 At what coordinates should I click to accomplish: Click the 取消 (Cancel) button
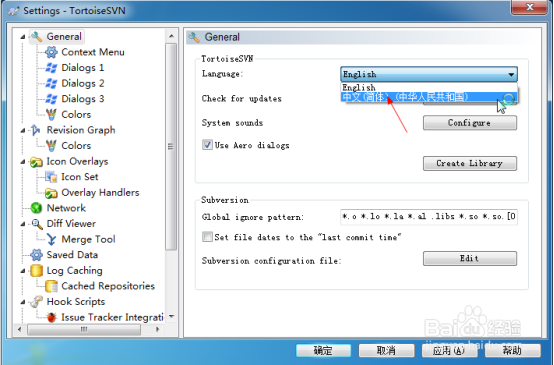[x=386, y=351]
